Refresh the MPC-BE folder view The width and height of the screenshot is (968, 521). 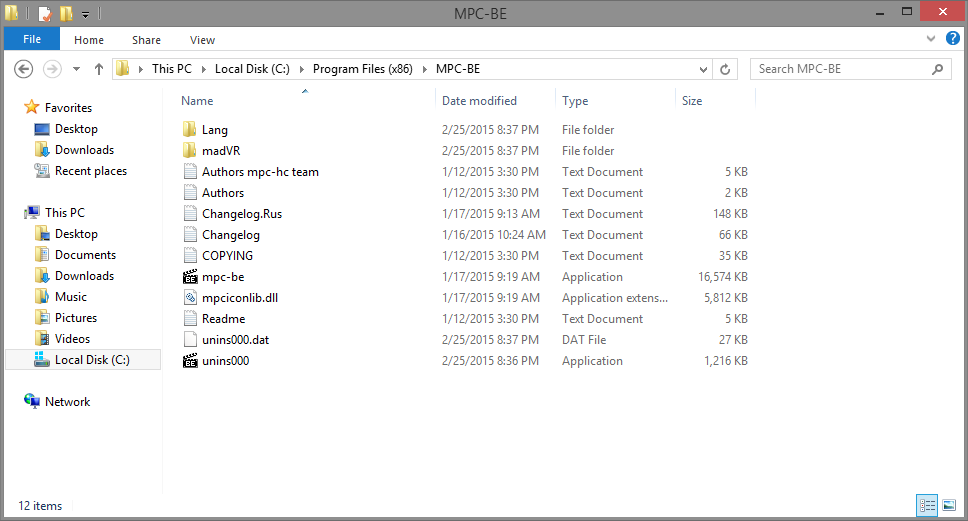(725, 69)
